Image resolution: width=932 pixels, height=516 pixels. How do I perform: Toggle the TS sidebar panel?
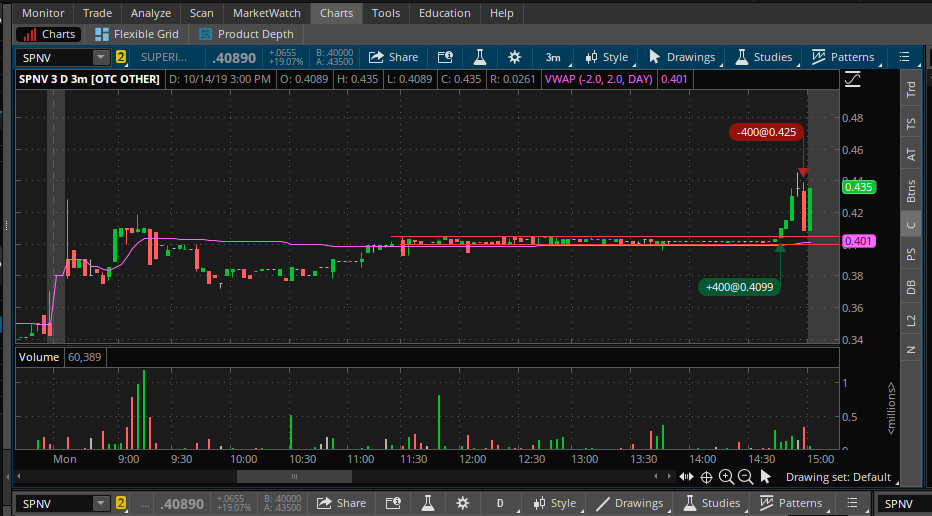[x=911, y=124]
